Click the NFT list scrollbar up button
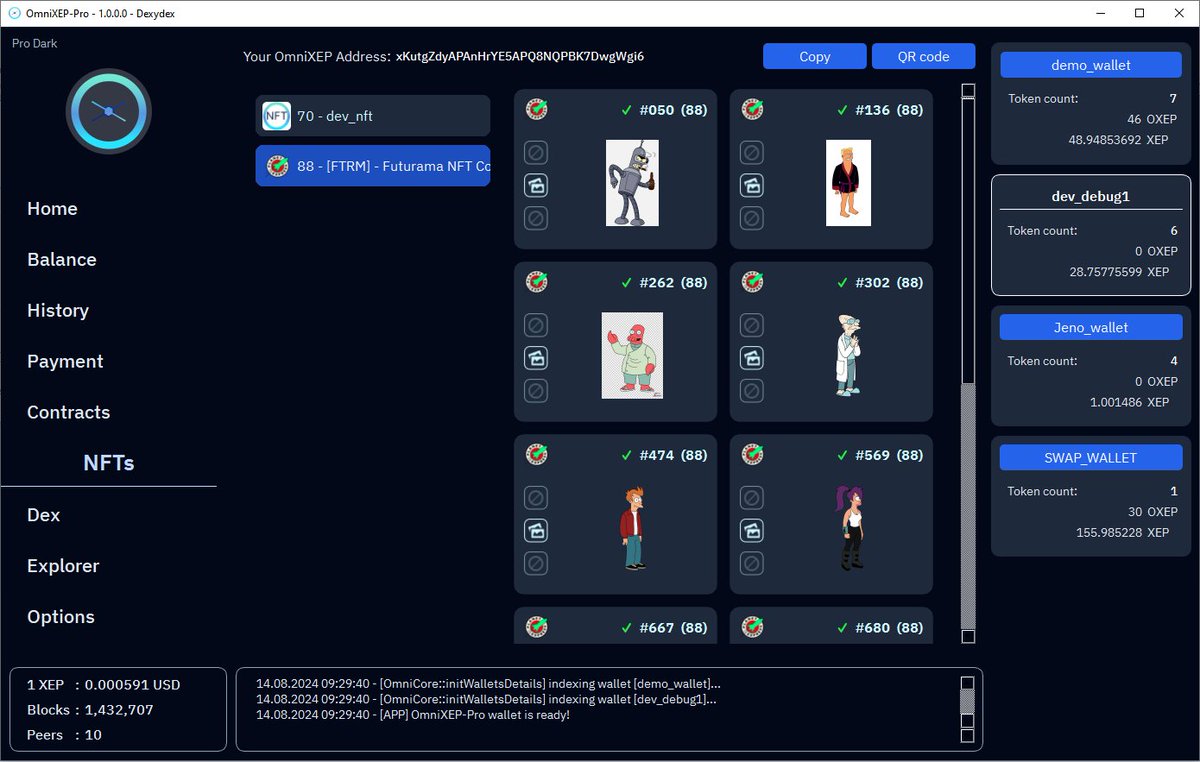Viewport: 1200px width, 762px height. coord(968,91)
